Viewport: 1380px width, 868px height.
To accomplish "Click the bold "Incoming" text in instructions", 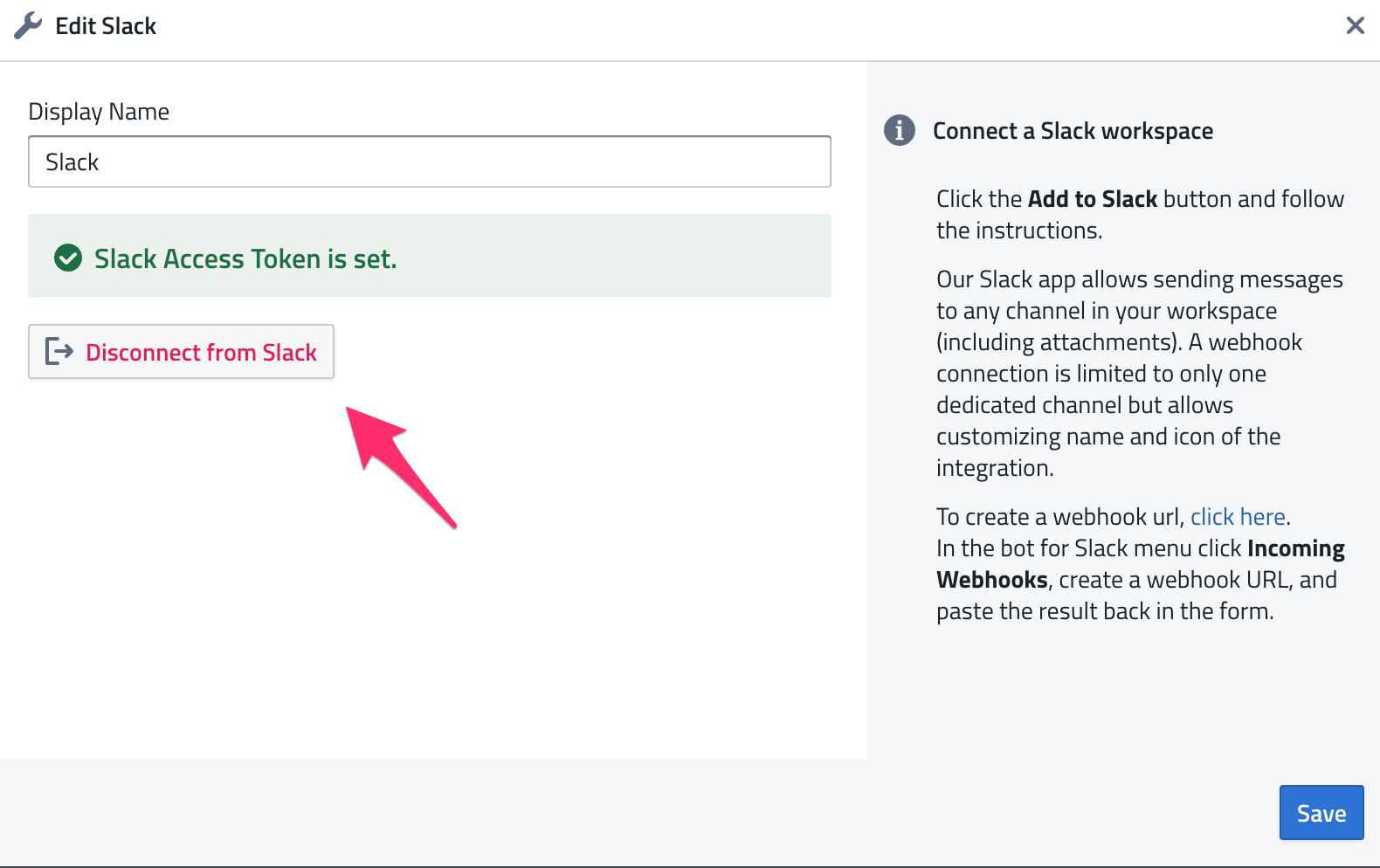I will 1295,548.
